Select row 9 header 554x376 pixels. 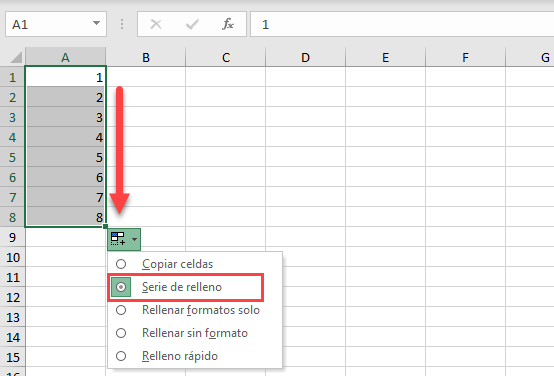click(x=12, y=237)
